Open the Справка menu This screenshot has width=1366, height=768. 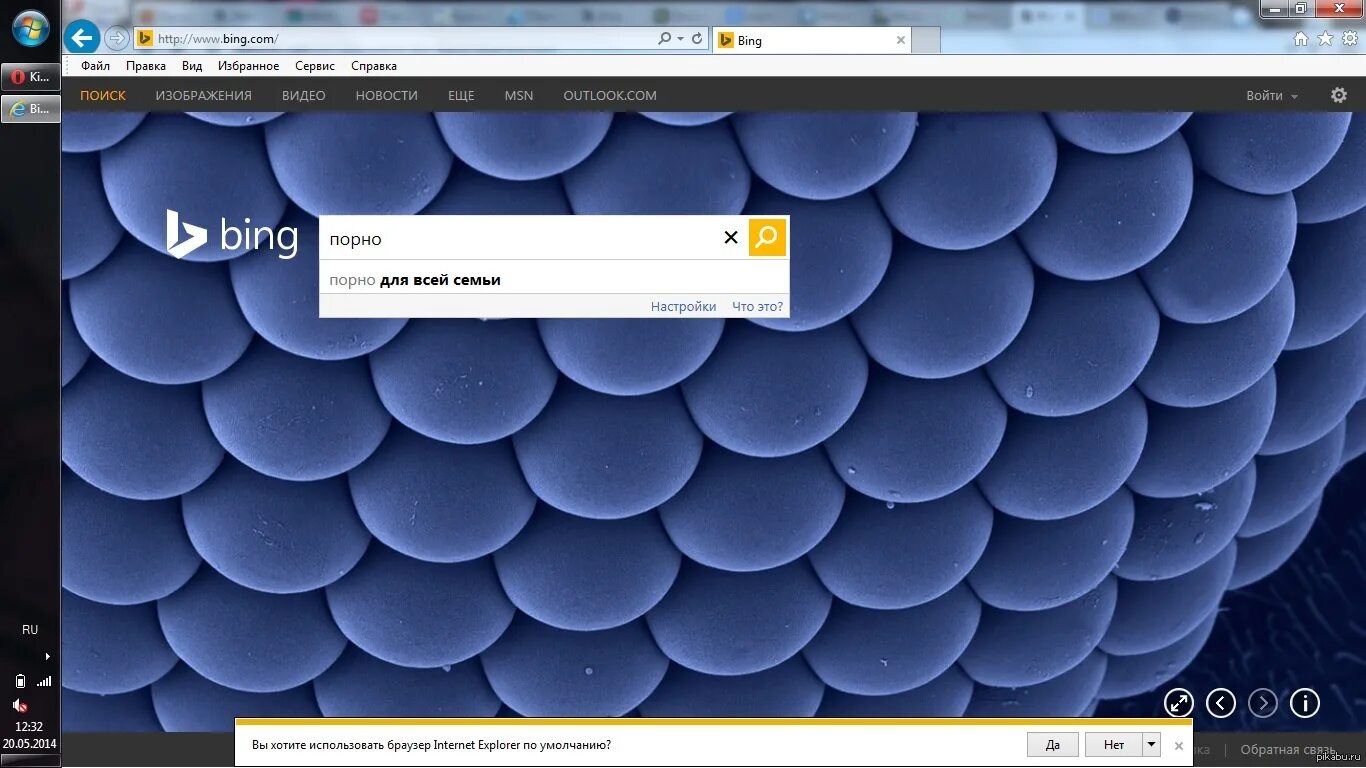[374, 66]
